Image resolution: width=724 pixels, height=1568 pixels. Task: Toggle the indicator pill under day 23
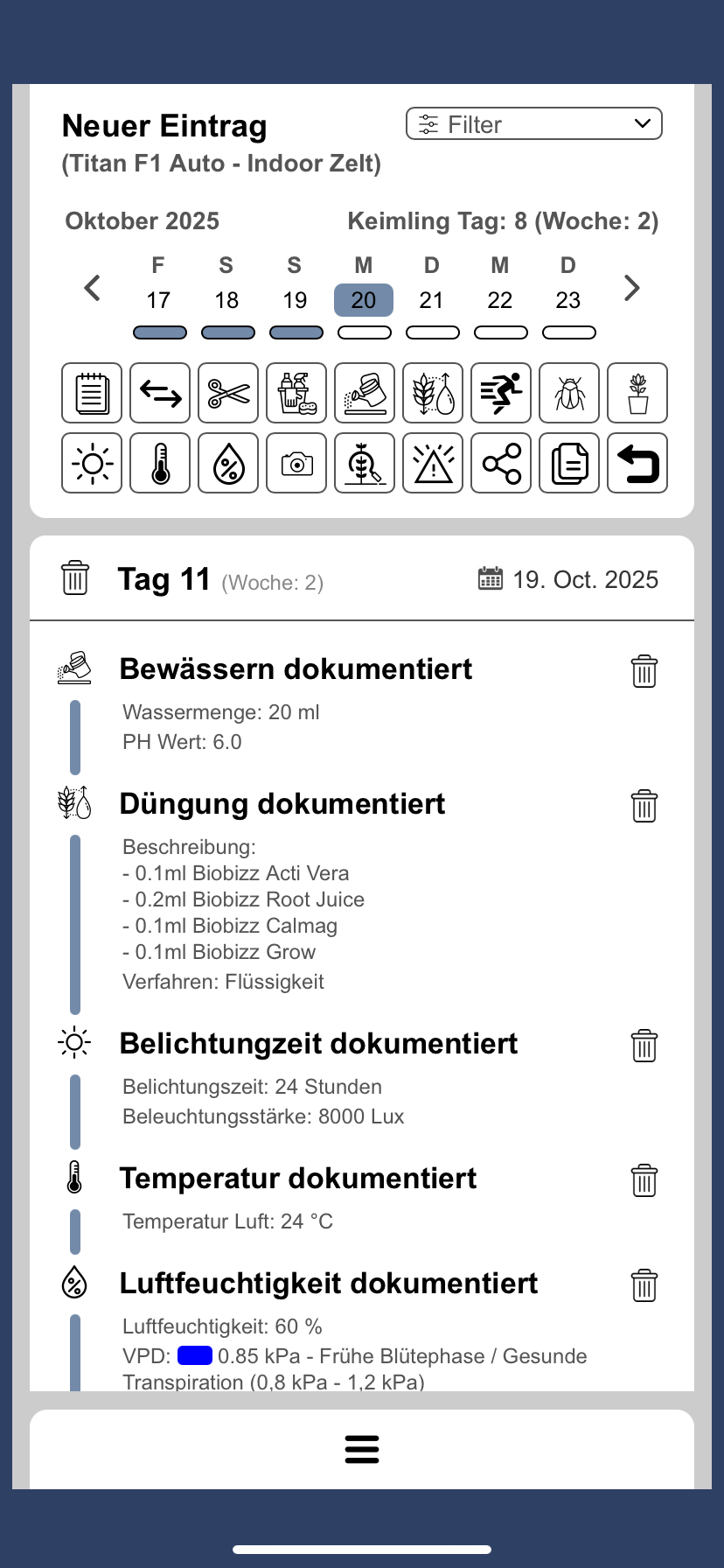(568, 332)
